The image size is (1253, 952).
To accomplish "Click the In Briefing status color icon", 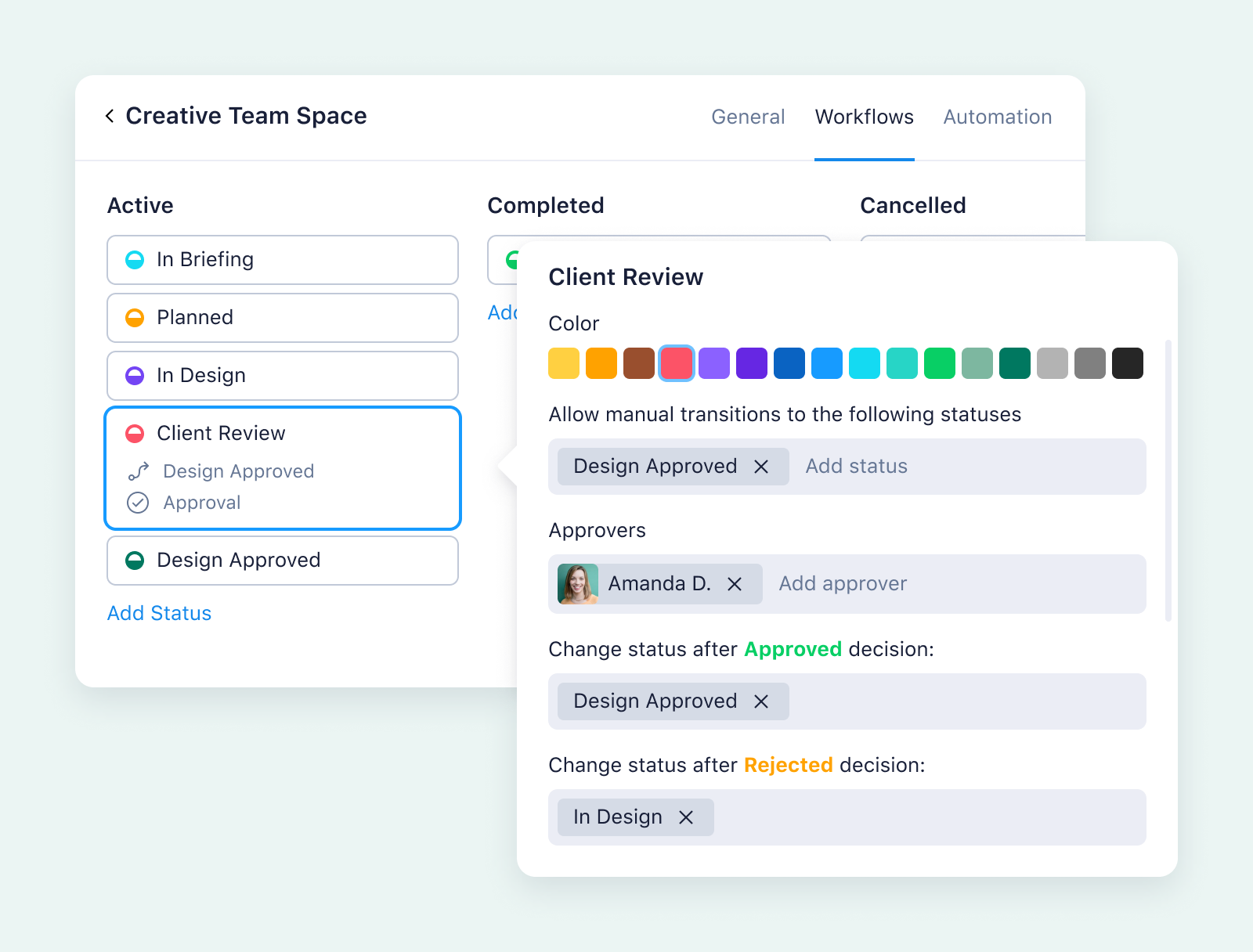I will (x=137, y=259).
